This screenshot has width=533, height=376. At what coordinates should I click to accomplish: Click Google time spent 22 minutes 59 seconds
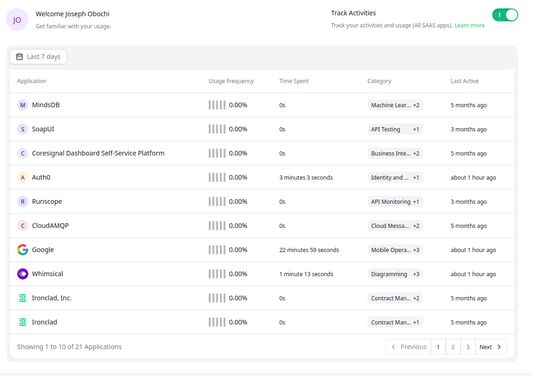point(309,250)
